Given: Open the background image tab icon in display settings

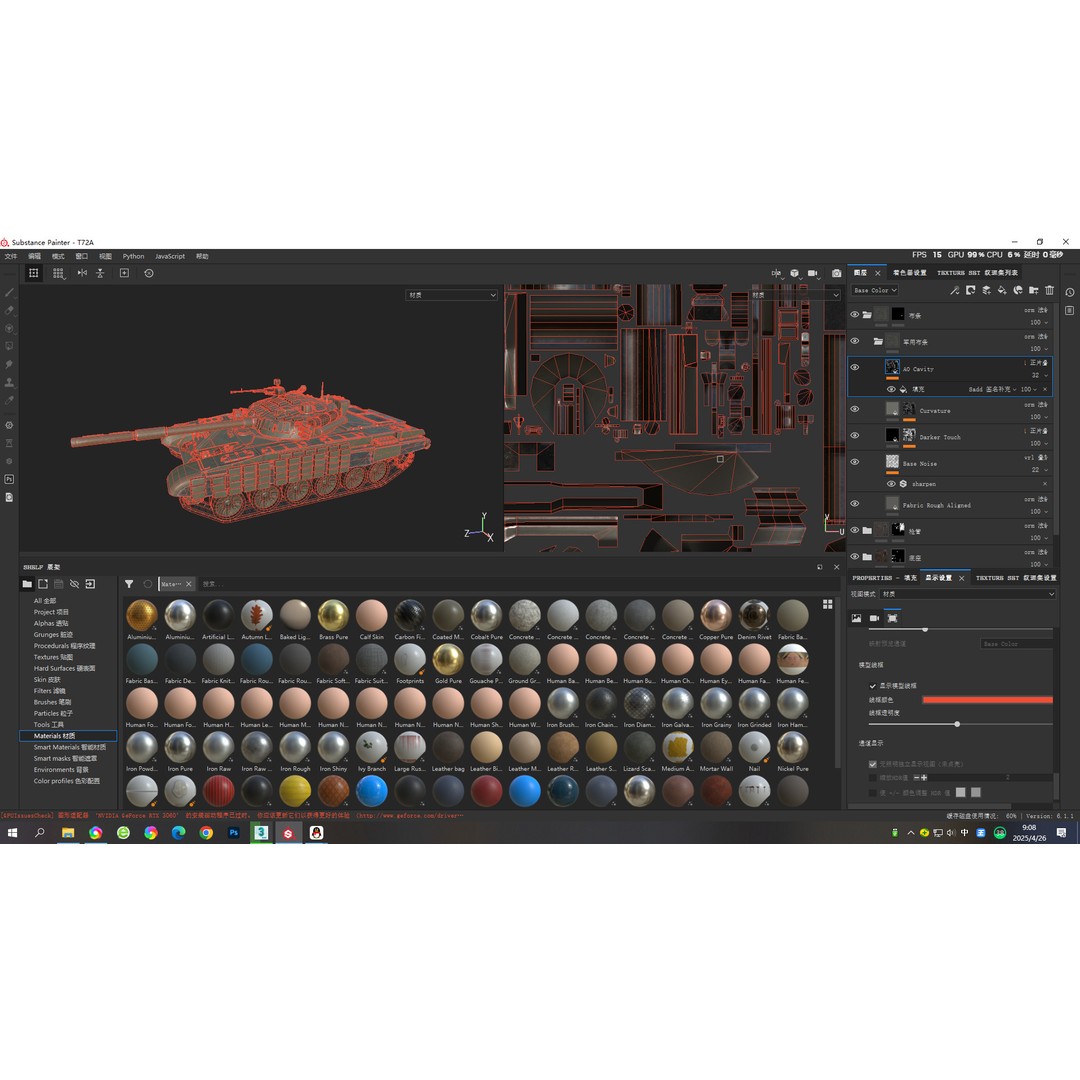Looking at the screenshot, I should (x=856, y=619).
